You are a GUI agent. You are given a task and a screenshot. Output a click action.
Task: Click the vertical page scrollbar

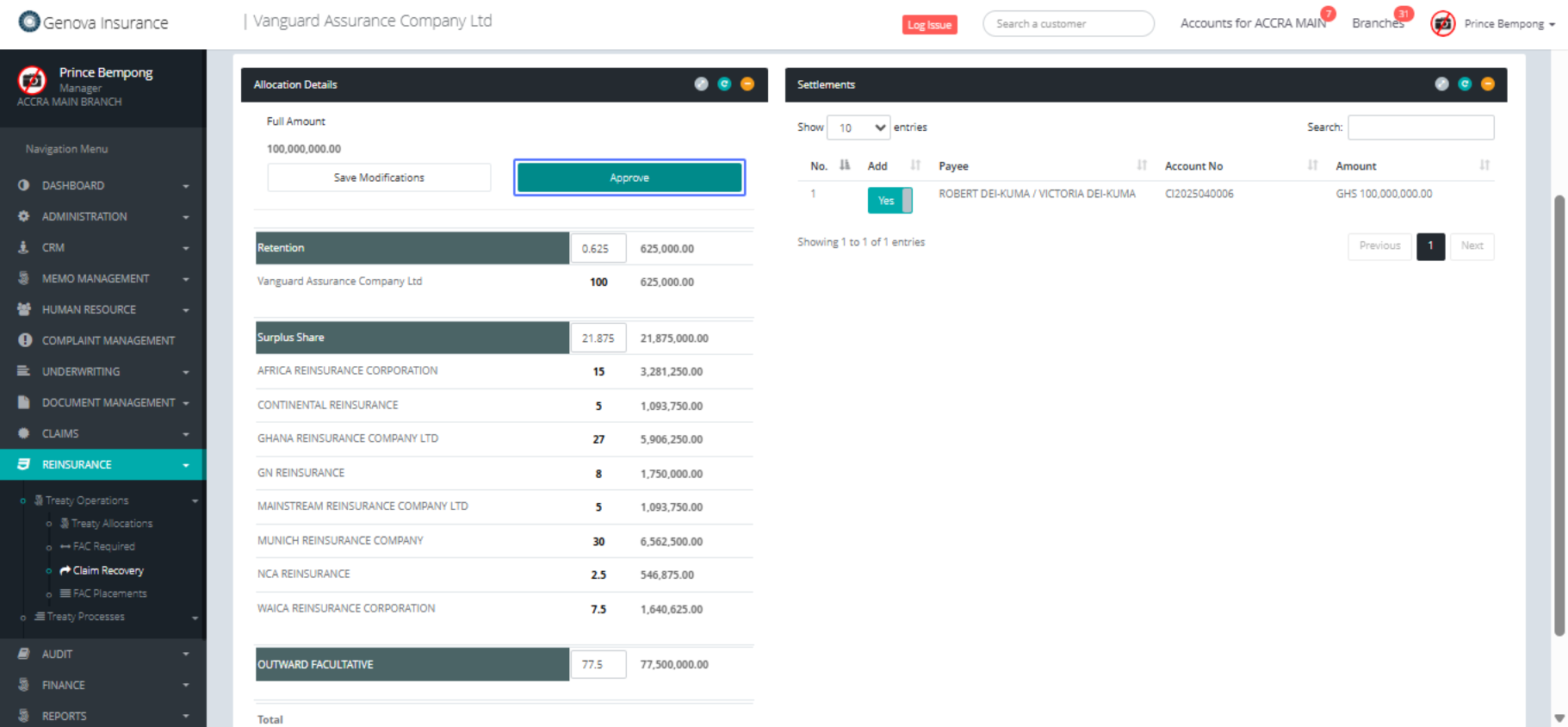(x=1559, y=413)
